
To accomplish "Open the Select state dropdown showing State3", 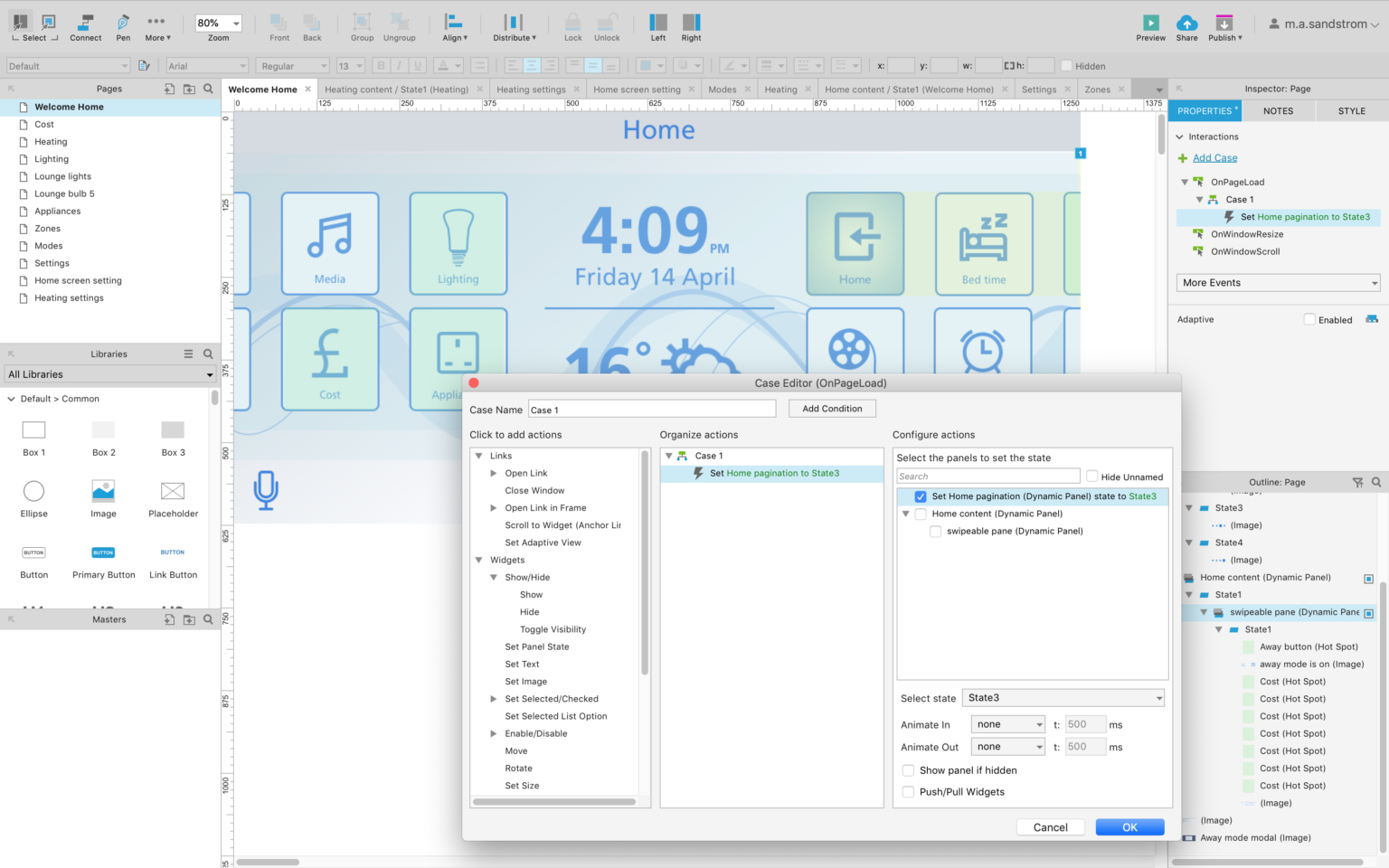I will pyautogui.click(x=1063, y=697).
